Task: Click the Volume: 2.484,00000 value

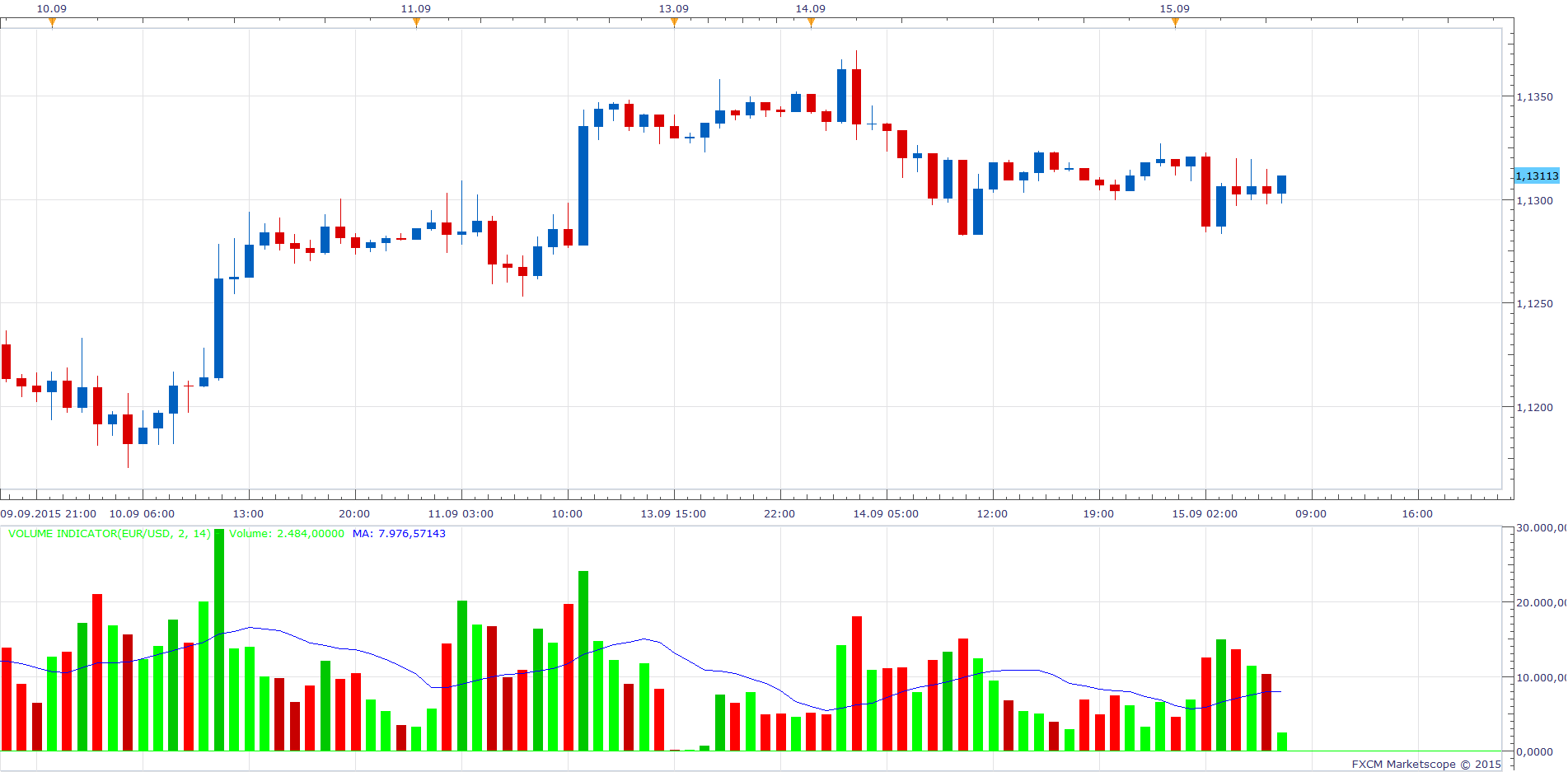Action: coord(287,533)
